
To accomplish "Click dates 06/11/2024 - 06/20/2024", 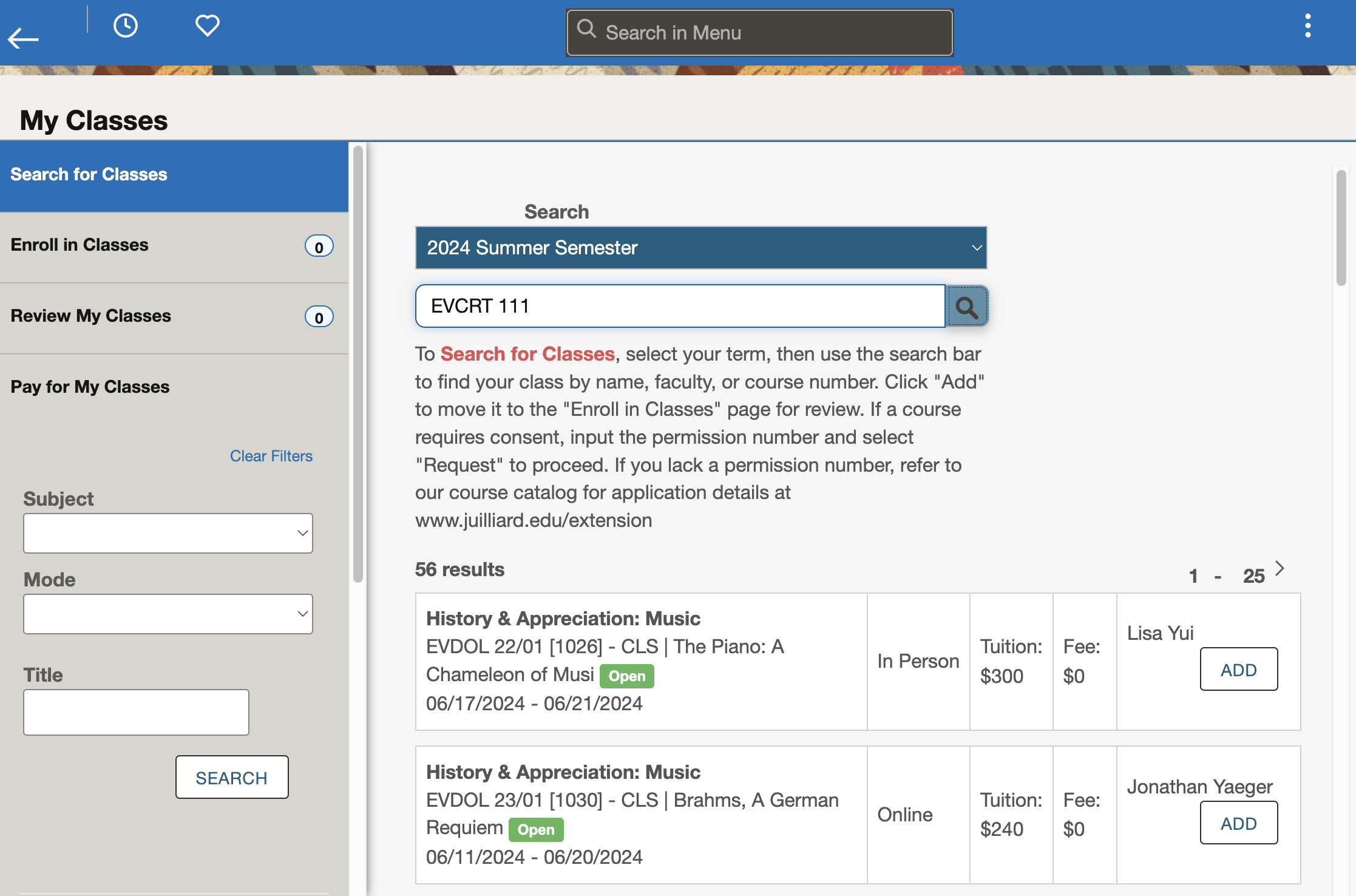I will tap(534, 857).
